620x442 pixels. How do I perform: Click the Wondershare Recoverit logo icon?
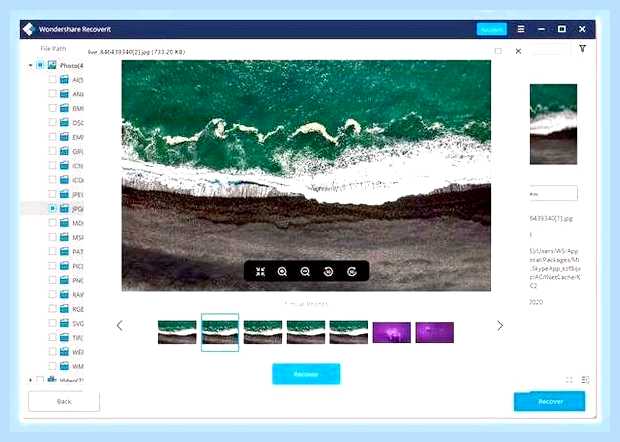click(29, 29)
